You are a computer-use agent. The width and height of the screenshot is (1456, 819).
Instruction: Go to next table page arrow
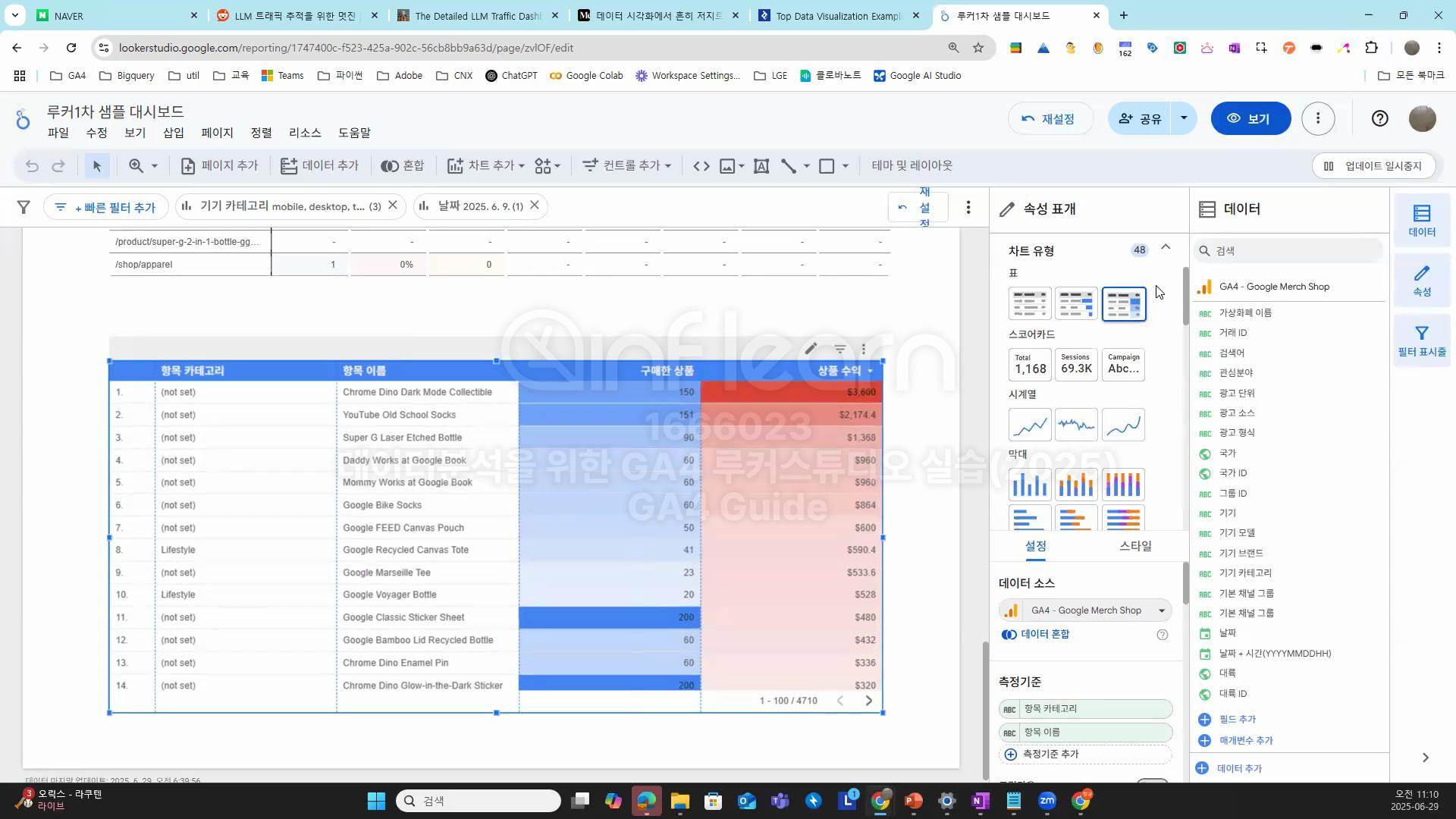[x=869, y=701]
